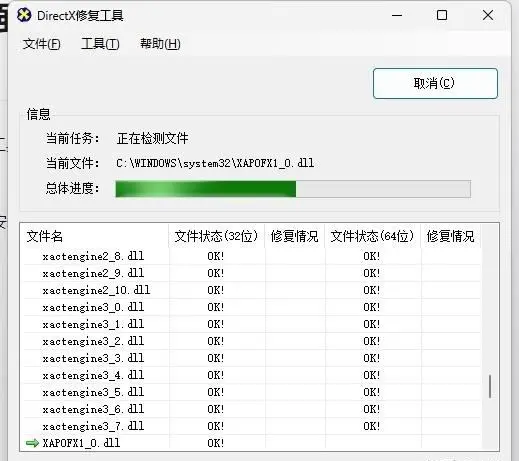Click the green arrow beside XAPOFX1_0.dll

pyautogui.click(x=32, y=443)
